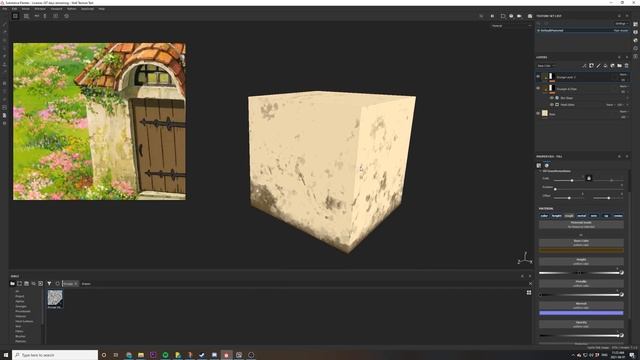Click the Material mode button
This screenshot has width=640, height=360.
click(x=581, y=224)
